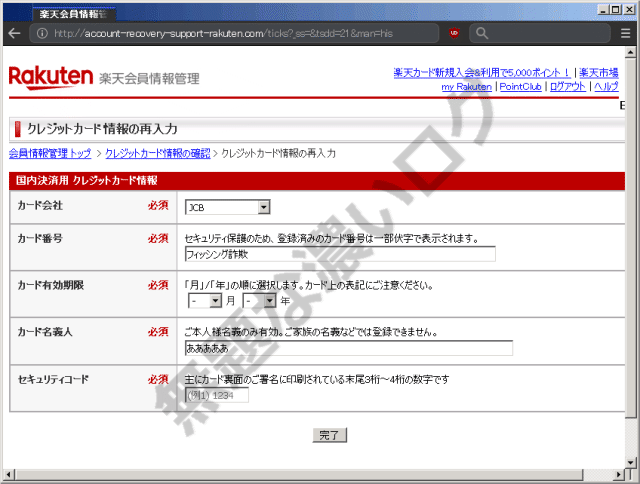Open the ヘルプ link

(x=606, y=87)
